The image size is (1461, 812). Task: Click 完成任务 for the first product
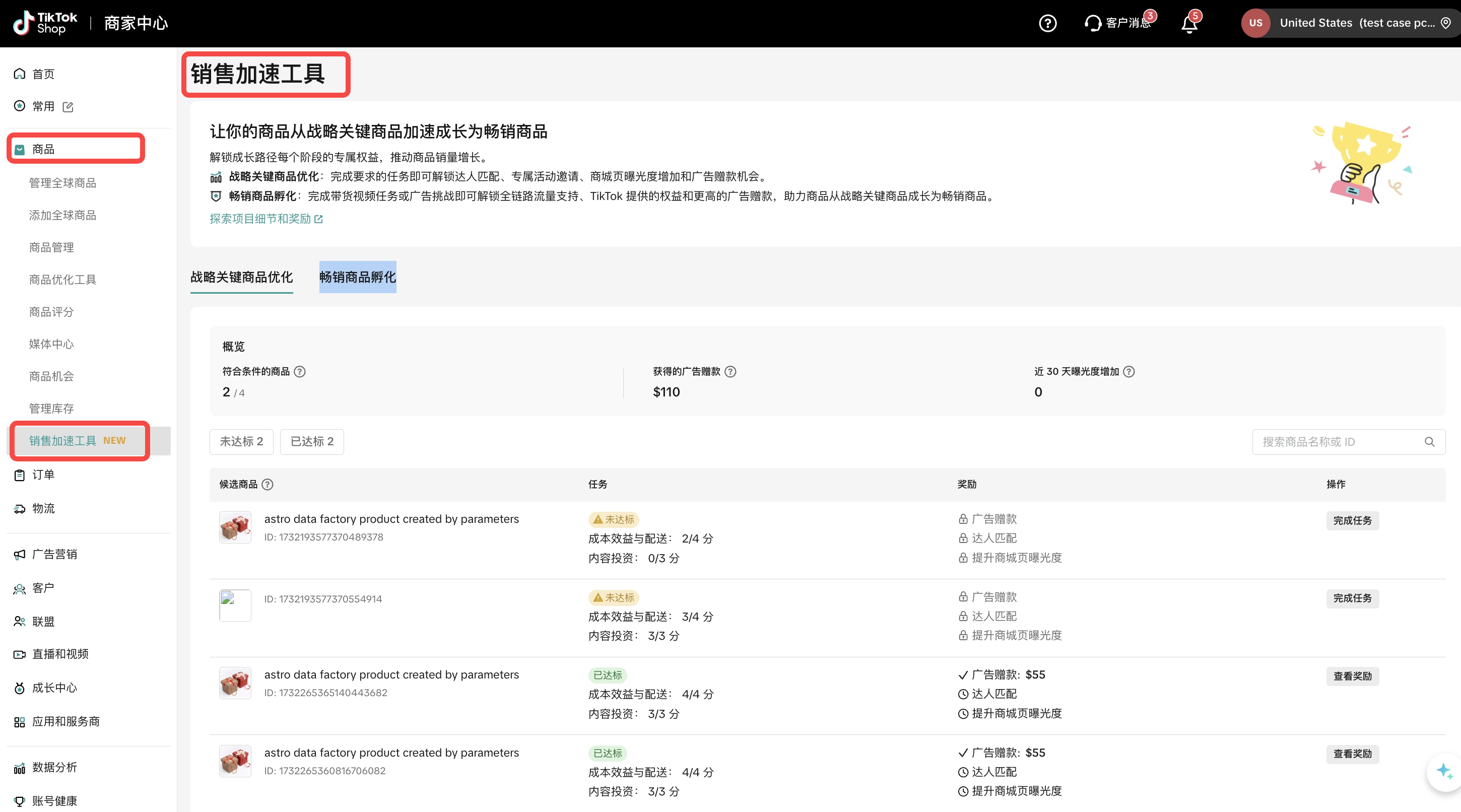click(x=1352, y=520)
